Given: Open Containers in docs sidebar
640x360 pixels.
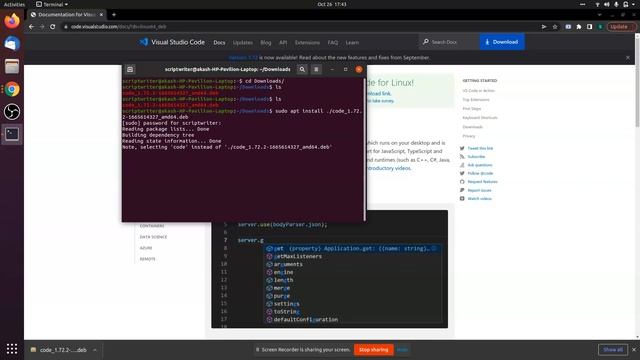Looking at the screenshot, I should [152, 226].
